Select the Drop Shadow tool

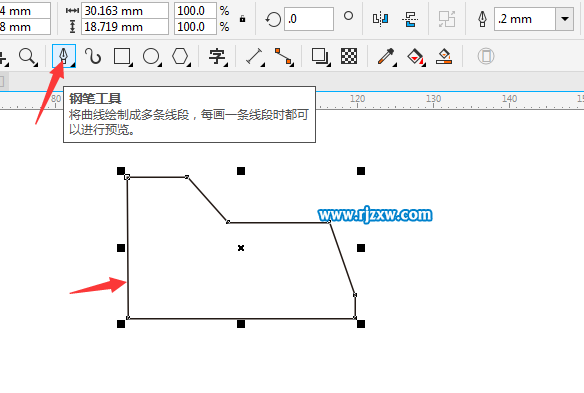pyautogui.click(x=320, y=57)
